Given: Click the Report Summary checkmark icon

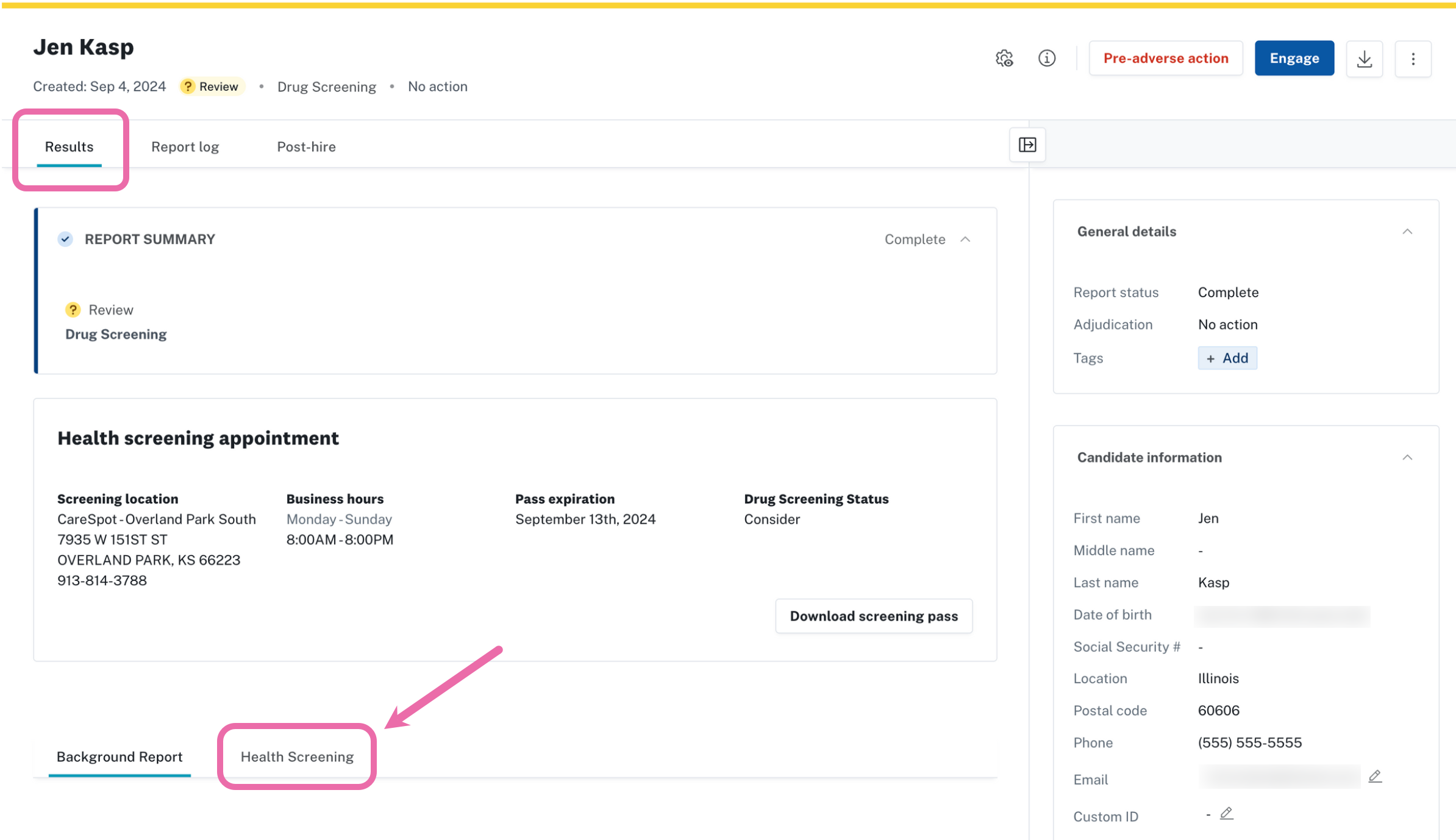Looking at the screenshot, I should (x=66, y=239).
